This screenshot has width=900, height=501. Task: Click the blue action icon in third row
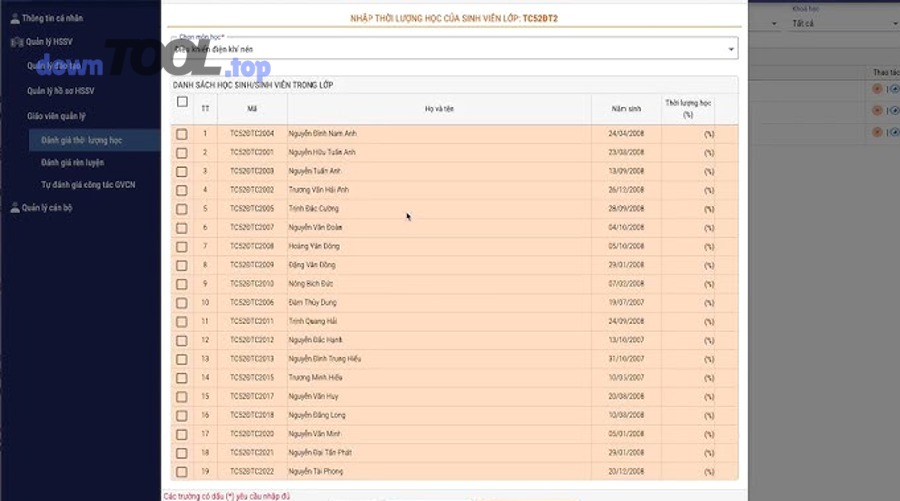coord(893,132)
